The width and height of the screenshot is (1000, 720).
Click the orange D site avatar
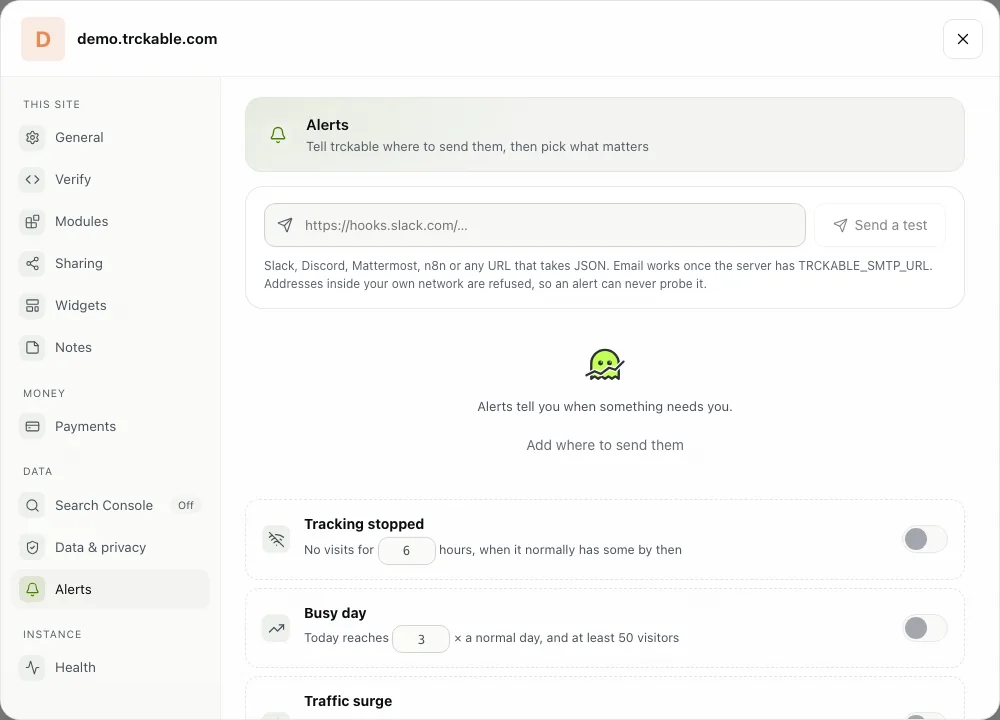(x=43, y=39)
